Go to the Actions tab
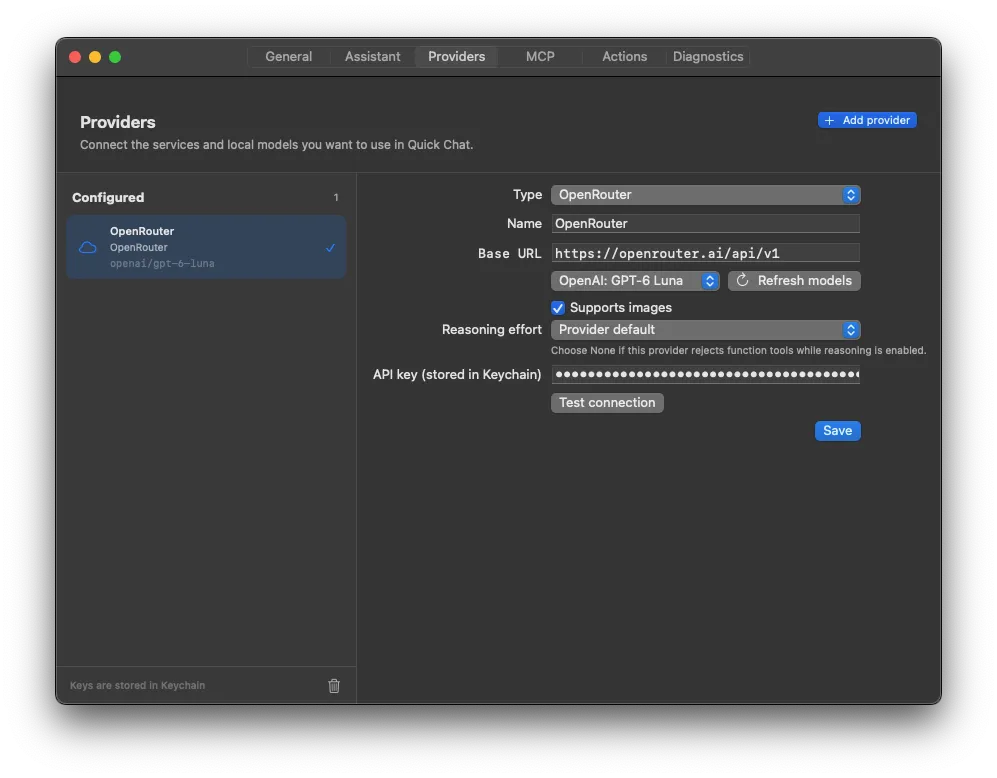The width and height of the screenshot is (997, 778). pyautogui.click(x=624, y=57)
